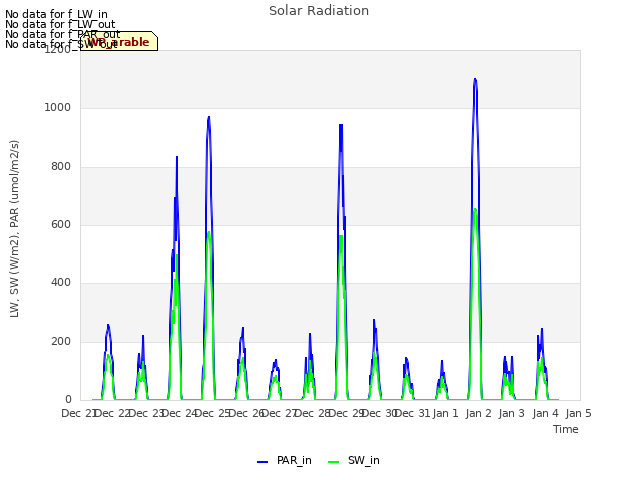The image size is (640, 480).
Task: Click the Jan 2 green SW_in peak
Action: (475, 209)
